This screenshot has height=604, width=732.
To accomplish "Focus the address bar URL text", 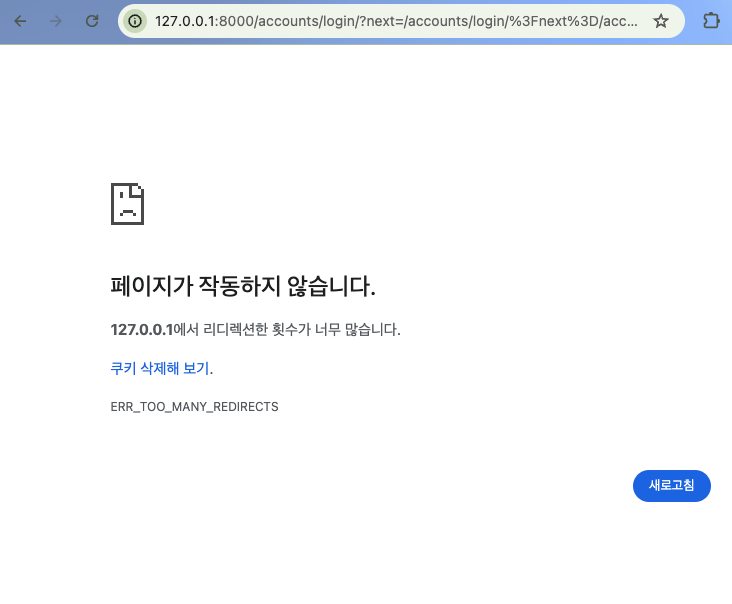I will click(x=396, y=21).
